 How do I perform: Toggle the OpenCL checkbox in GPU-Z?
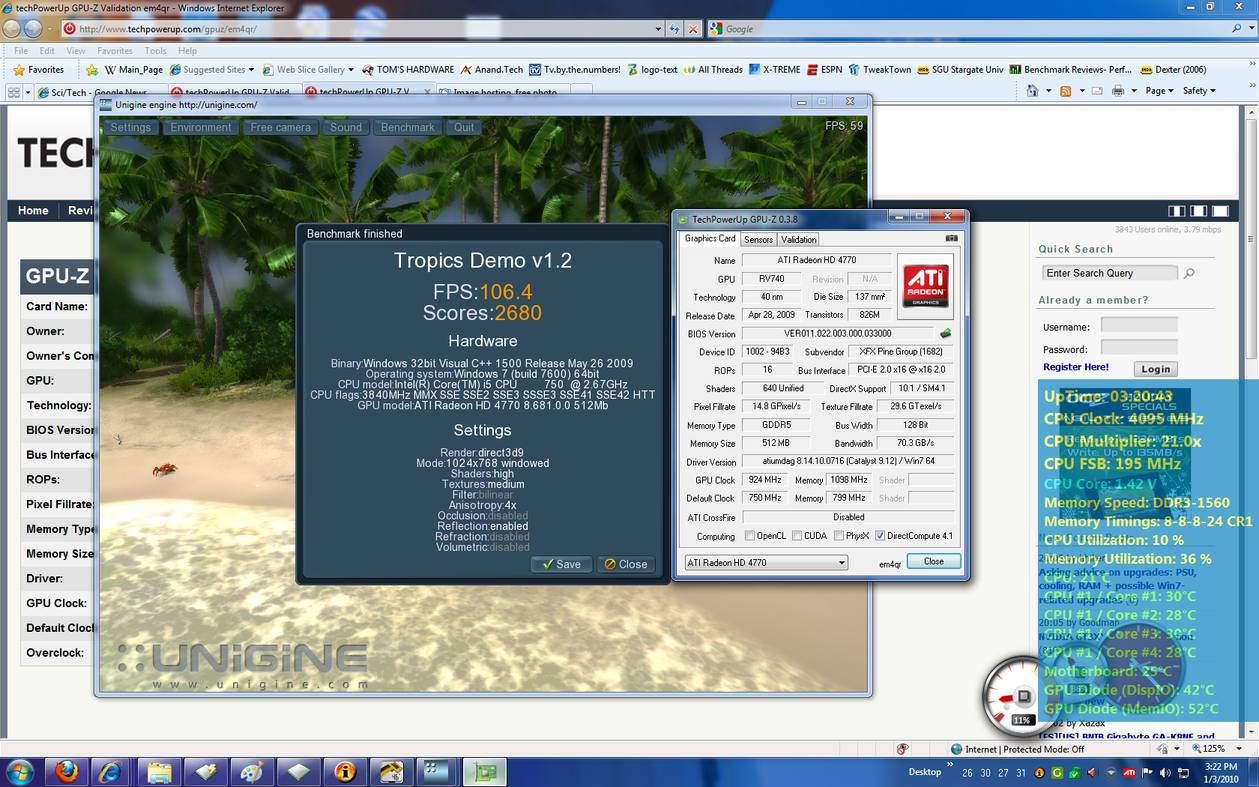click(x=750, y=536)
